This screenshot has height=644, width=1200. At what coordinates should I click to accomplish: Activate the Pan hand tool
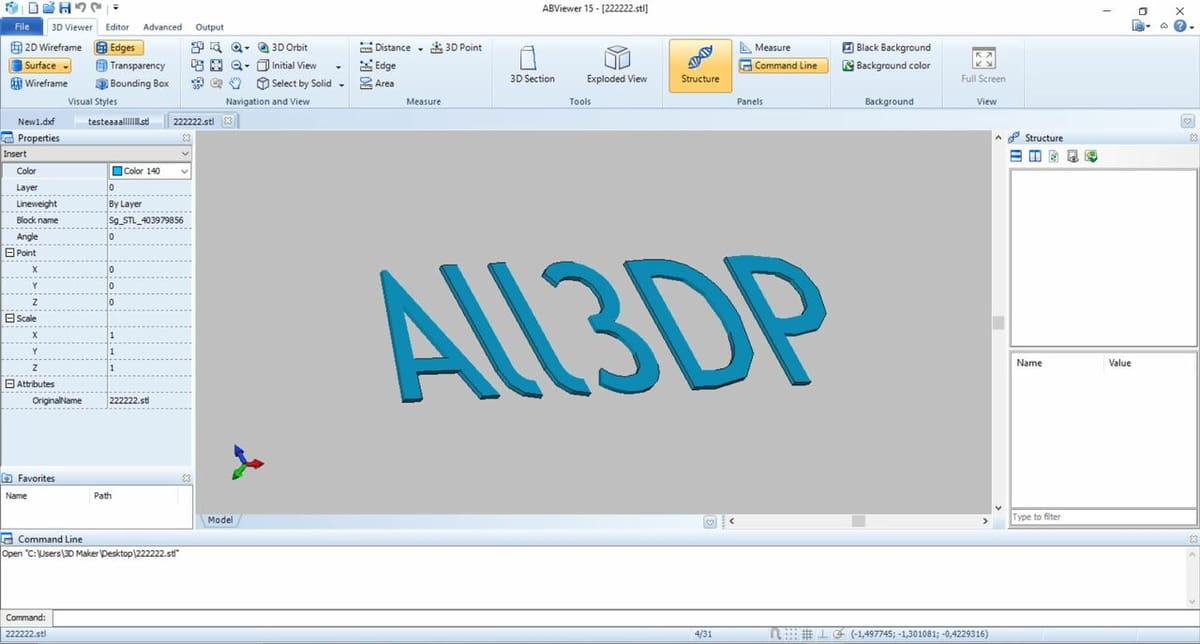tap(235, 83)
